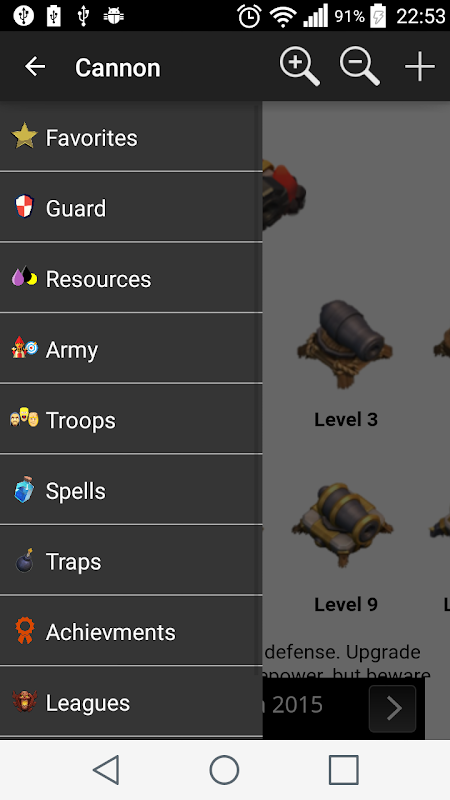
Task: Zoom in with the magnifier plus icon
Action: (x=299, y=67)
